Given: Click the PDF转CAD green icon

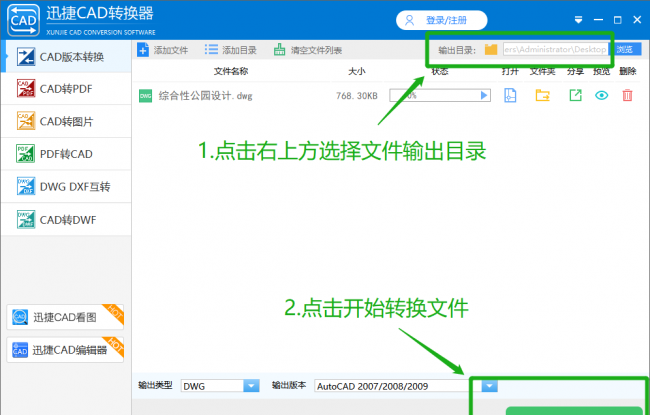Looking at the screenshot, I should click(x=26, y=154).
